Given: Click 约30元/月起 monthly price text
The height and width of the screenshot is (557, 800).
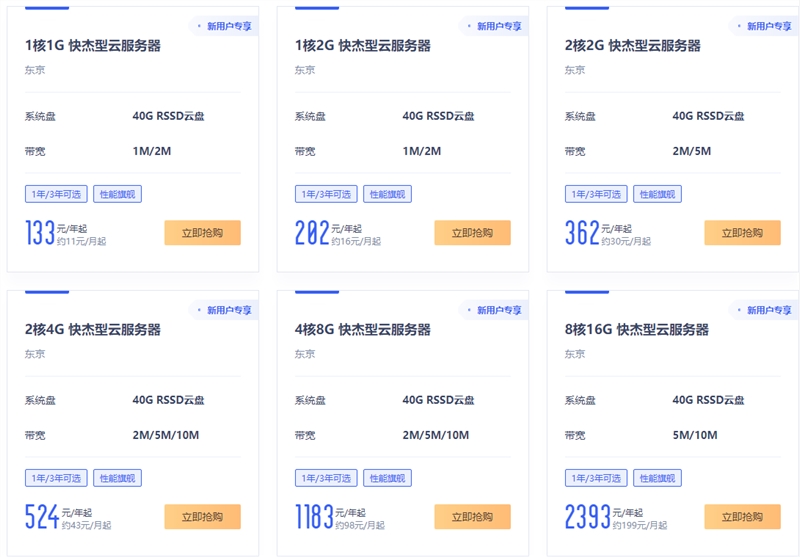Looking at the screenshot, I should click(x=626, y=241).
